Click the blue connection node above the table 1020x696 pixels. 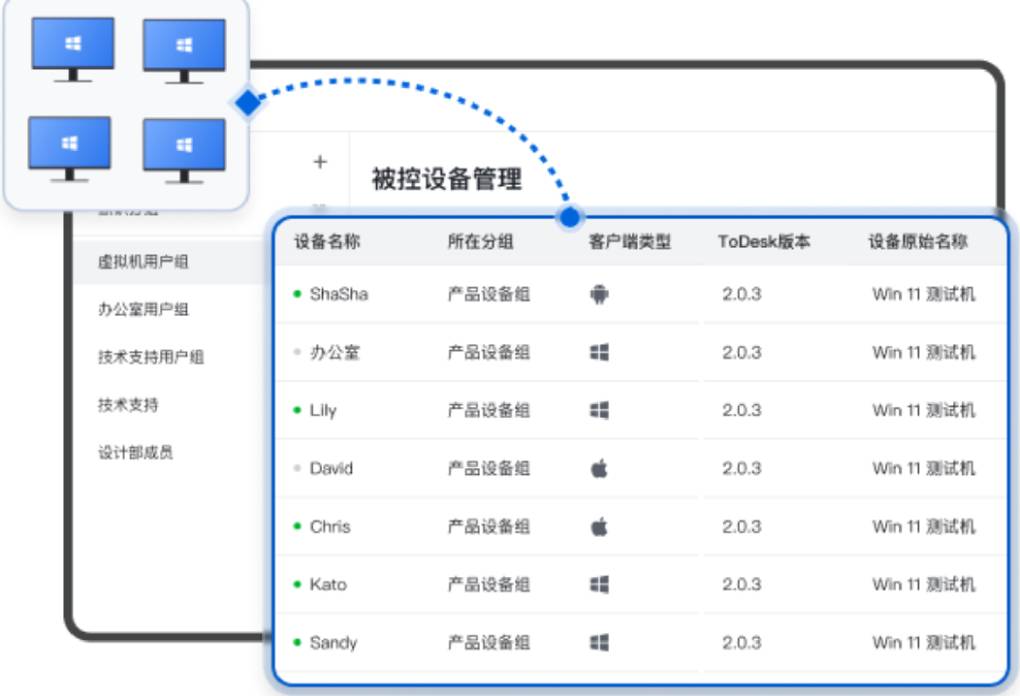568,215
